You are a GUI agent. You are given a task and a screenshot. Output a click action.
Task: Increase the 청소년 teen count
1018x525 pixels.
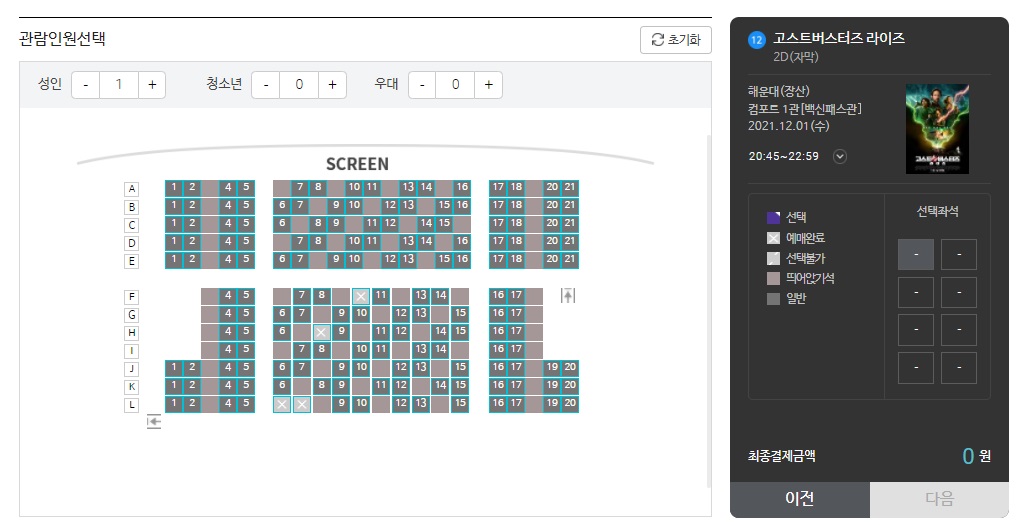click(332, 85)
